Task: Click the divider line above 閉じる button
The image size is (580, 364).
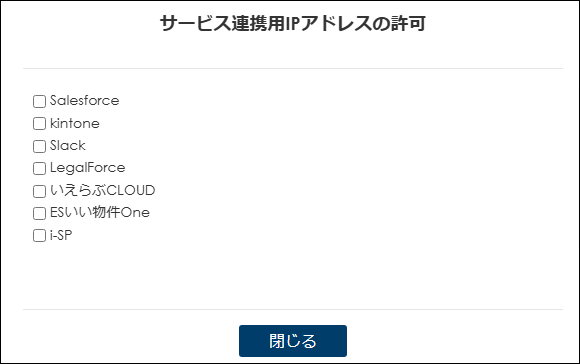Action: (293, 309)
